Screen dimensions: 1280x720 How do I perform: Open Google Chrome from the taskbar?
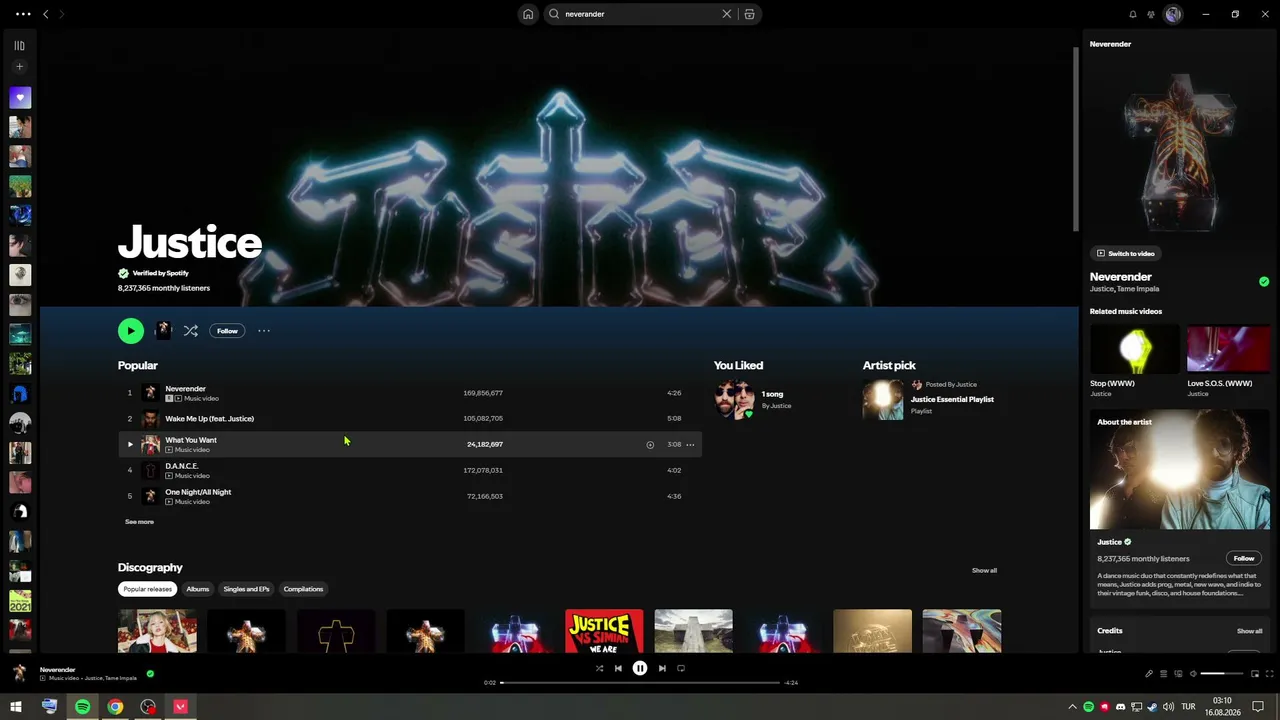[x=115, y=707]
